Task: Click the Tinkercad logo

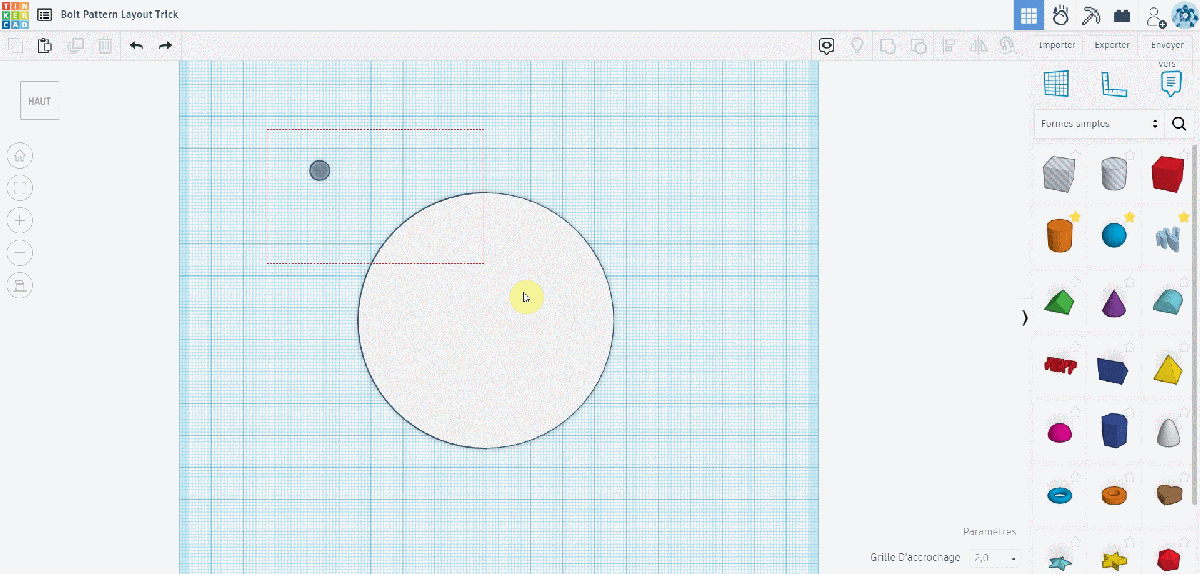Action: (x=16, y=15)
